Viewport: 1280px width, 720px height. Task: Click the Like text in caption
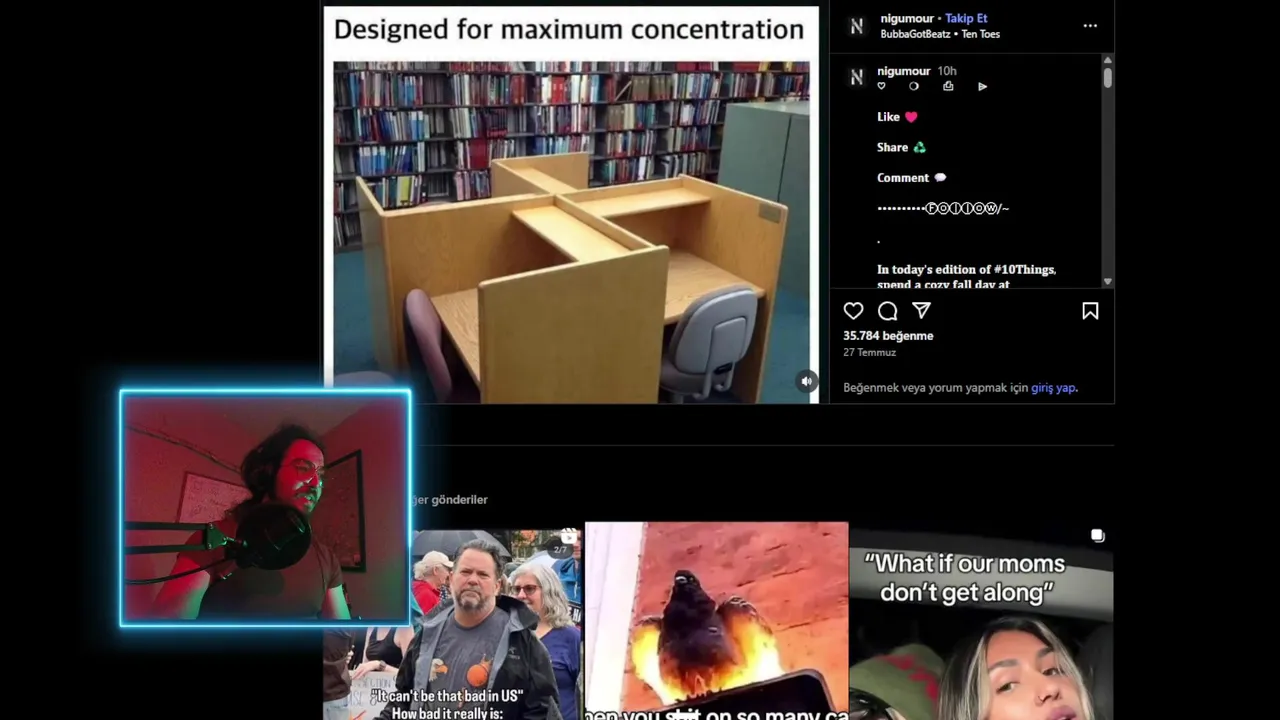(888, 117)
